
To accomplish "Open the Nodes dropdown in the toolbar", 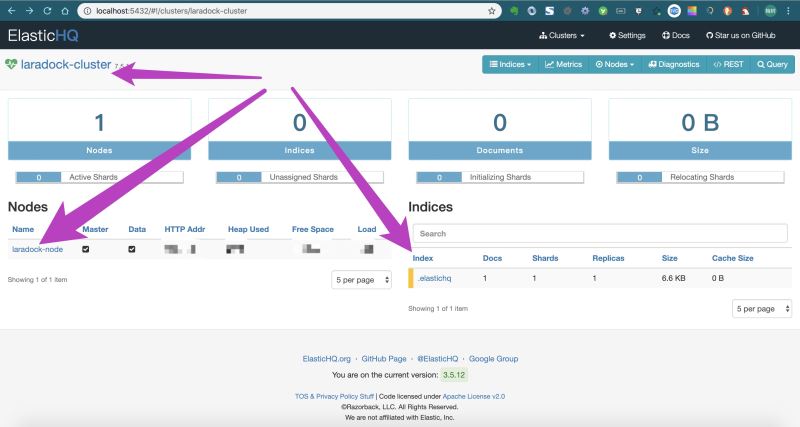I will coord(614,64).
